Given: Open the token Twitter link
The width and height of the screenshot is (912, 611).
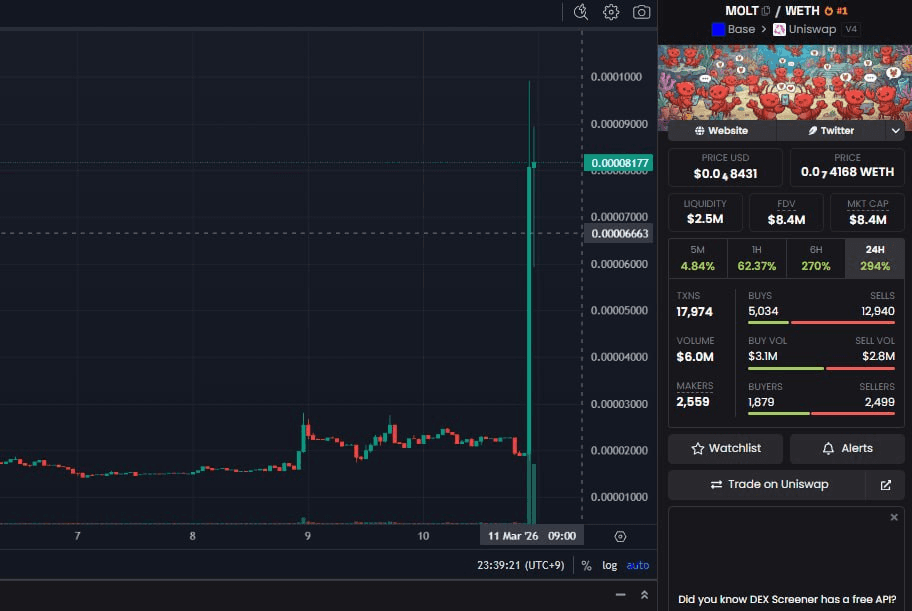Looking at the screenshot, I should (x=831, y=131).
